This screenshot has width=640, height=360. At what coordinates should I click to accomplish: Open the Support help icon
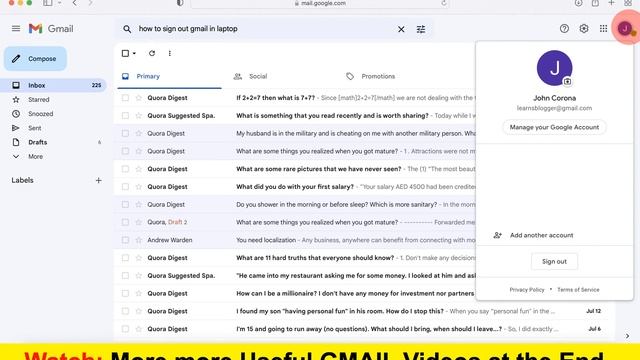pos(564,29)
